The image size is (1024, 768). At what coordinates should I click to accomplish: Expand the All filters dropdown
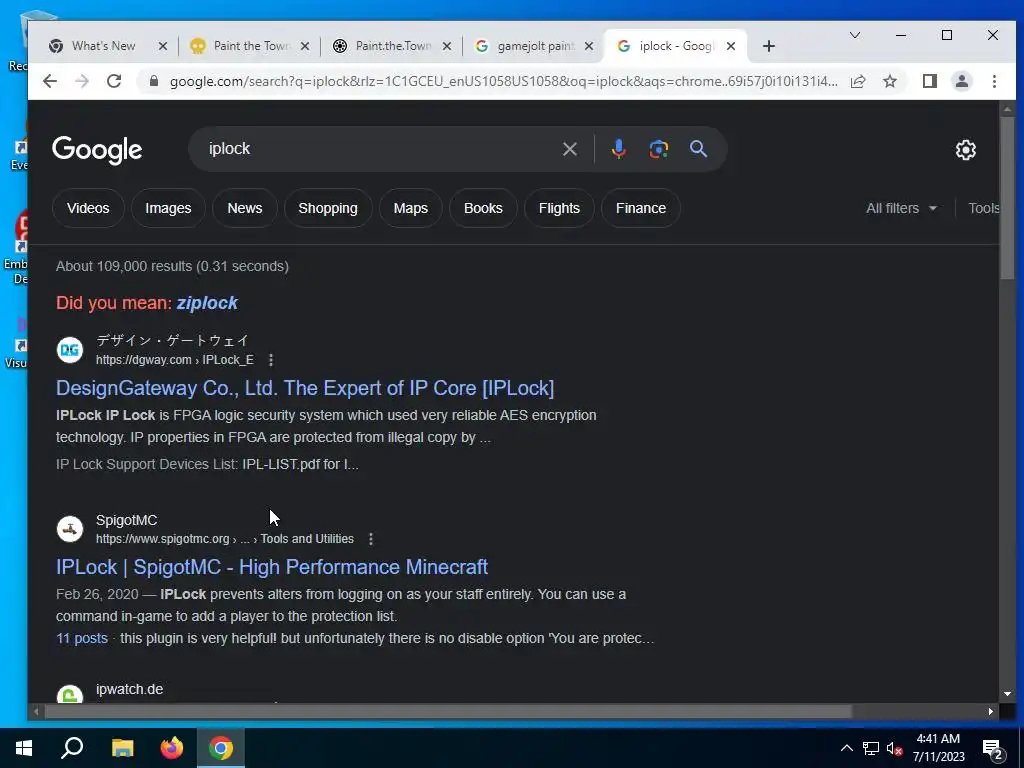tap(901, 208)
